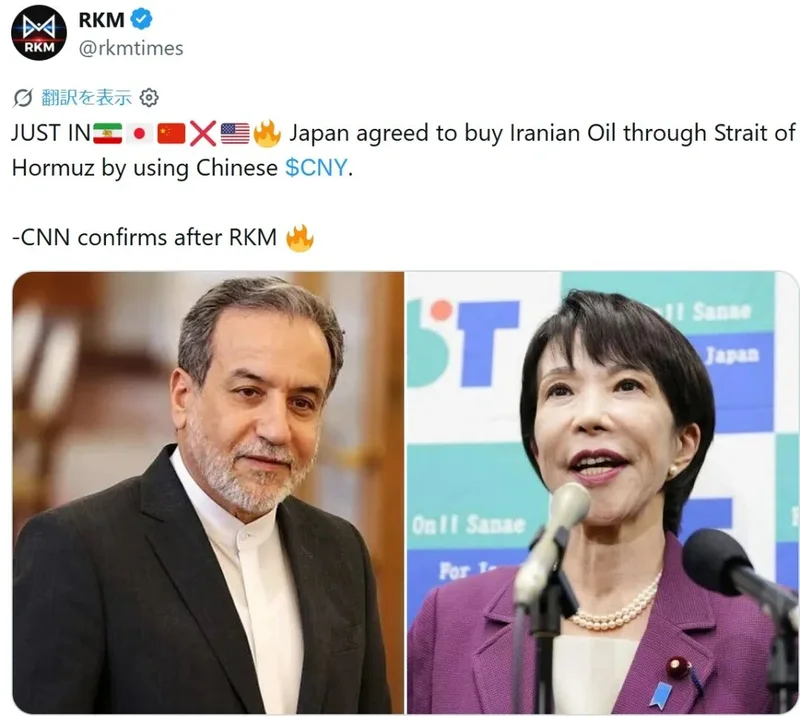
Task: Click the translation settings gear icon
Action: point(149,97)
